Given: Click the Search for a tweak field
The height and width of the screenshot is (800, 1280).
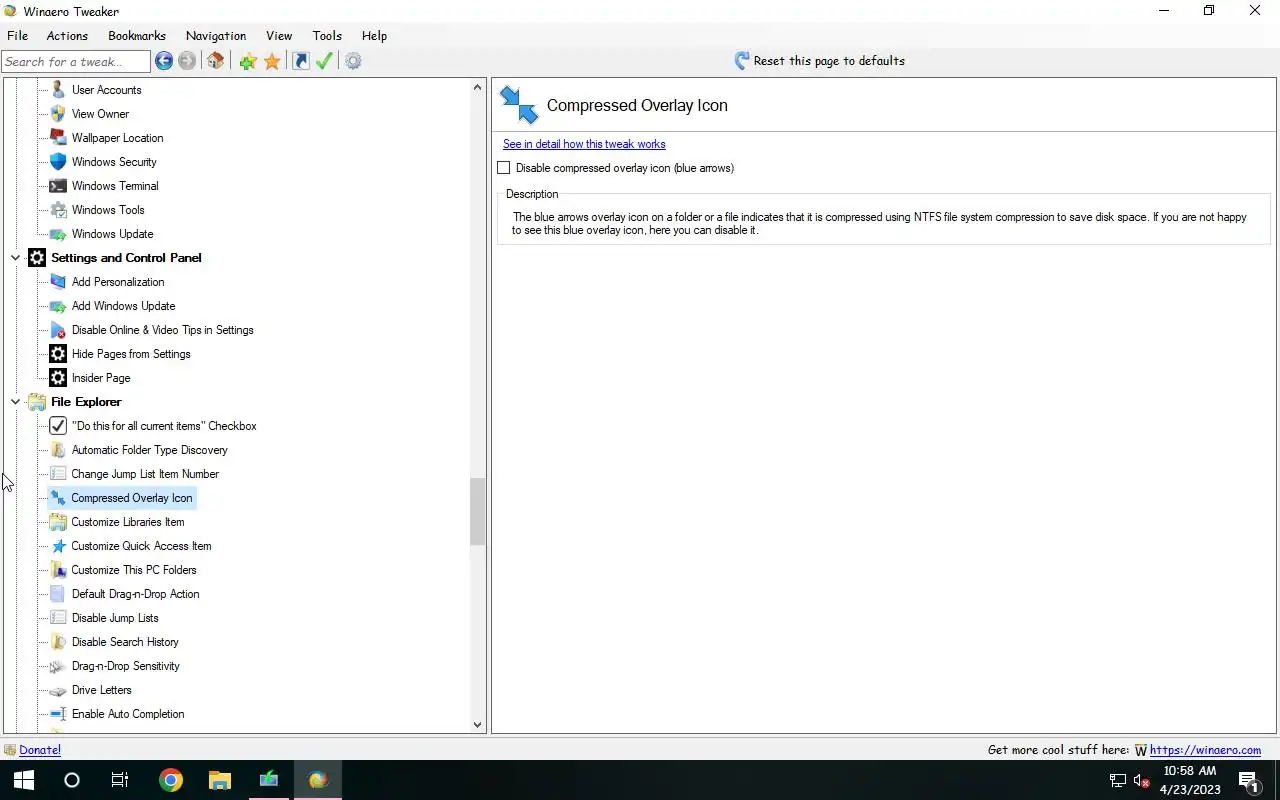Looking at the screenshot, I should click(76, 61).
